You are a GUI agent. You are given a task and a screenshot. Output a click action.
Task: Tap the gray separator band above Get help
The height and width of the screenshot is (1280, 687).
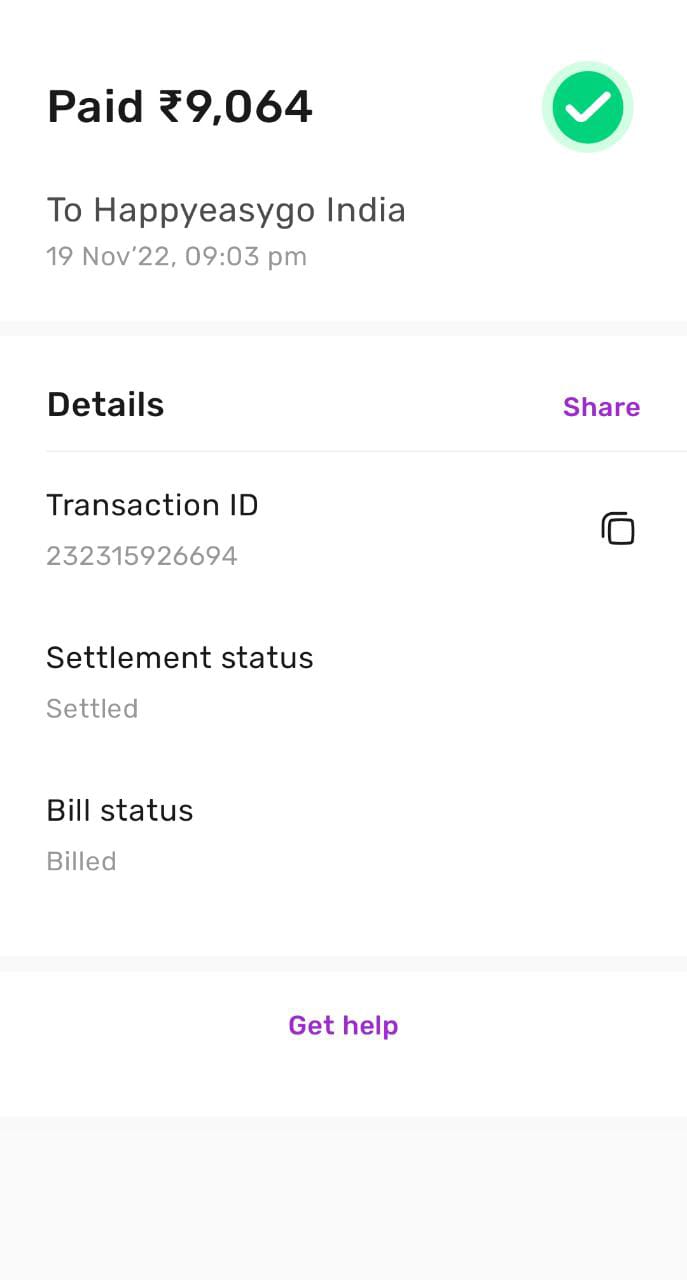343,963
